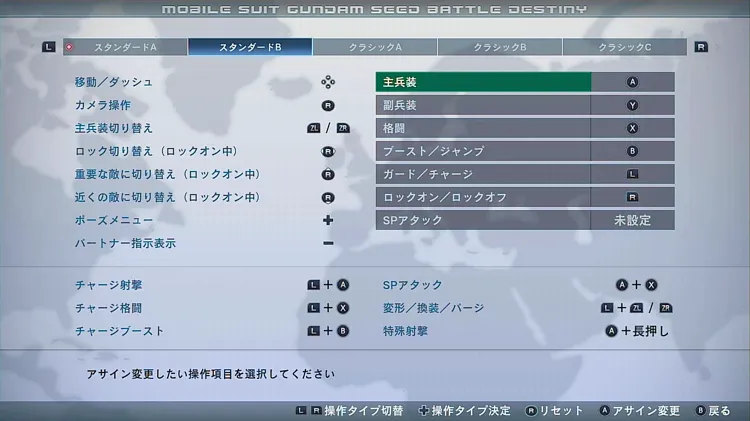Click the movement icon beside 移動／ダッシュ
This screenshot has height=421, width=750.
click(x=328, y=82)
